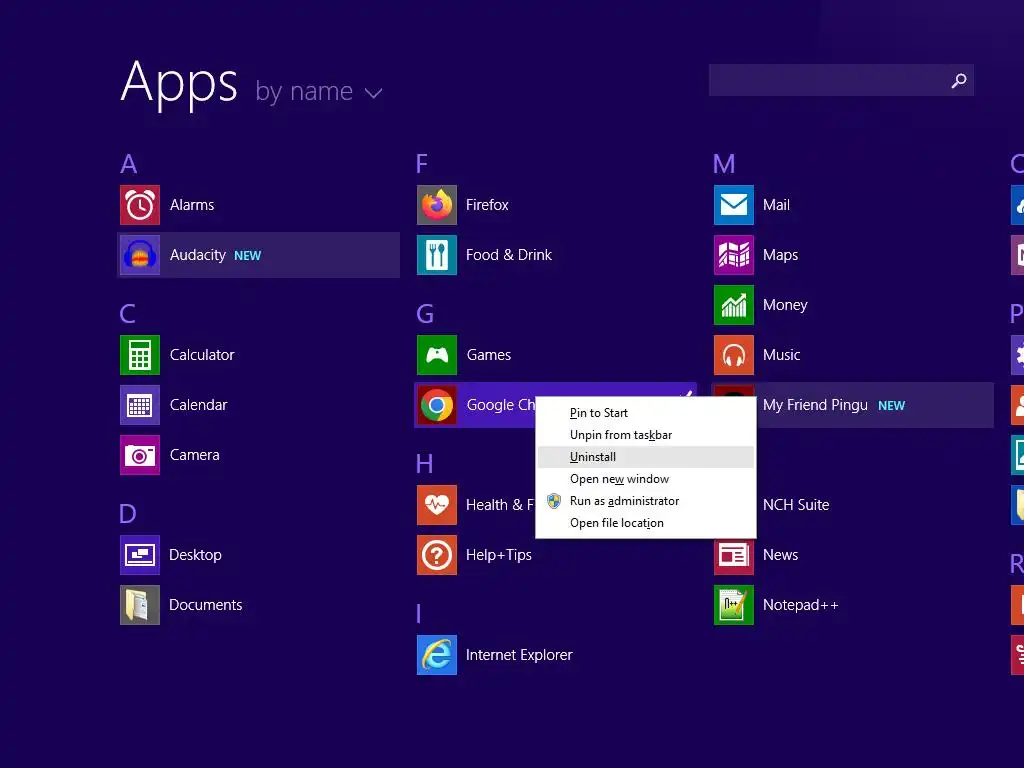Click the 'Camera' app name

click(x=195, y=455)
